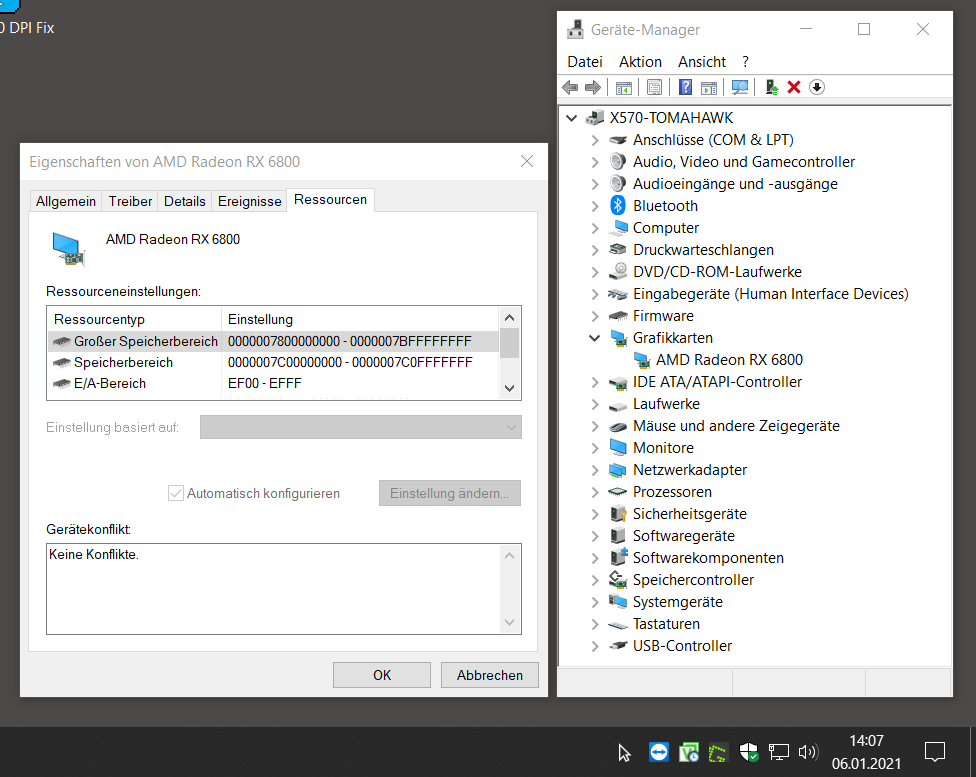Screen dimensions: 976x777
Task: Click the Abbrechen button
Action: click(489, 675)
